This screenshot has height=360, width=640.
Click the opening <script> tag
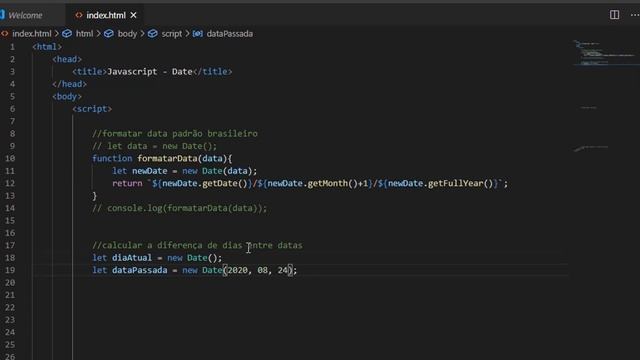pos(92,109)
